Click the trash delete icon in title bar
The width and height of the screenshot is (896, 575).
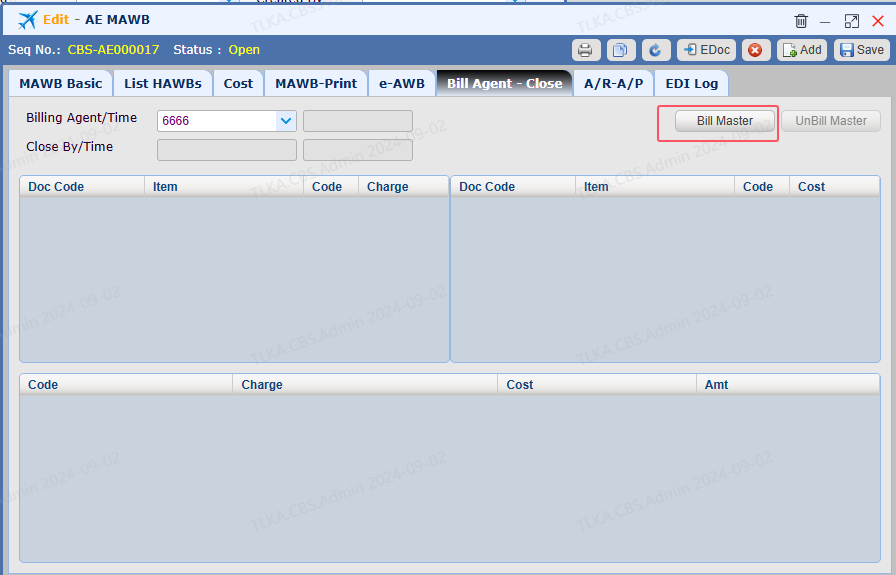801,21
